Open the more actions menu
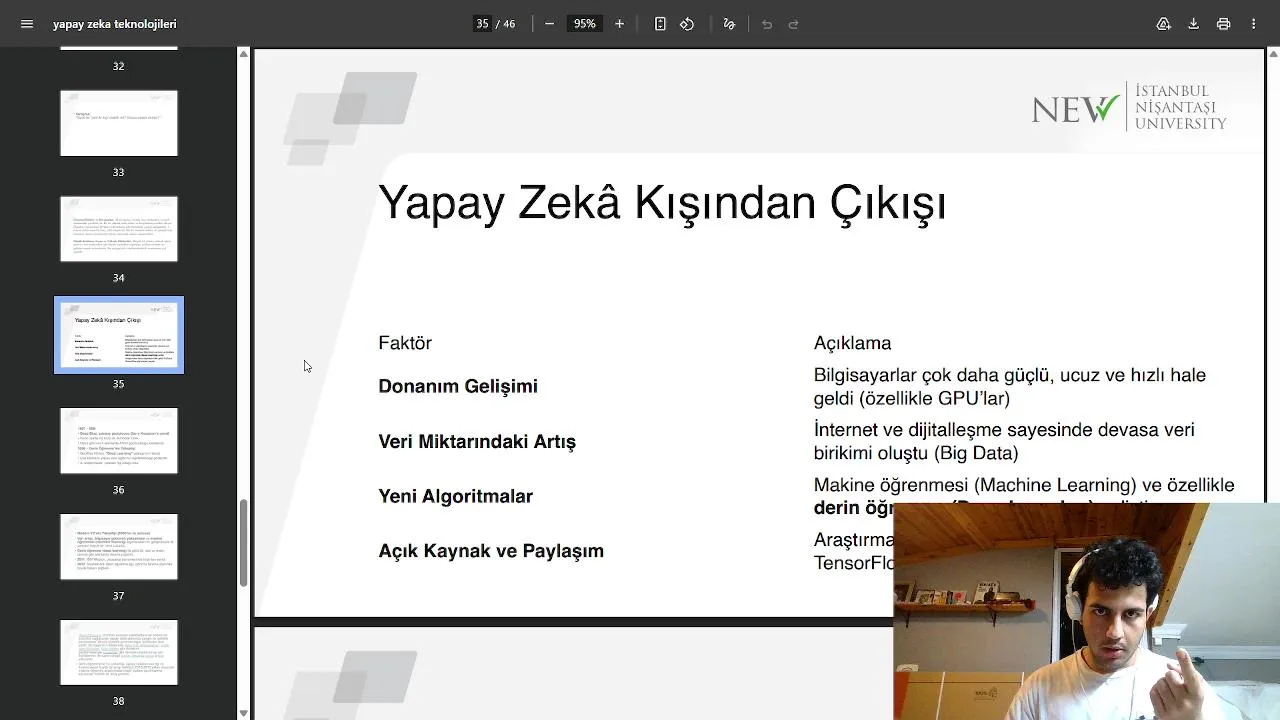1280x720 pixels. point(1253,24)
